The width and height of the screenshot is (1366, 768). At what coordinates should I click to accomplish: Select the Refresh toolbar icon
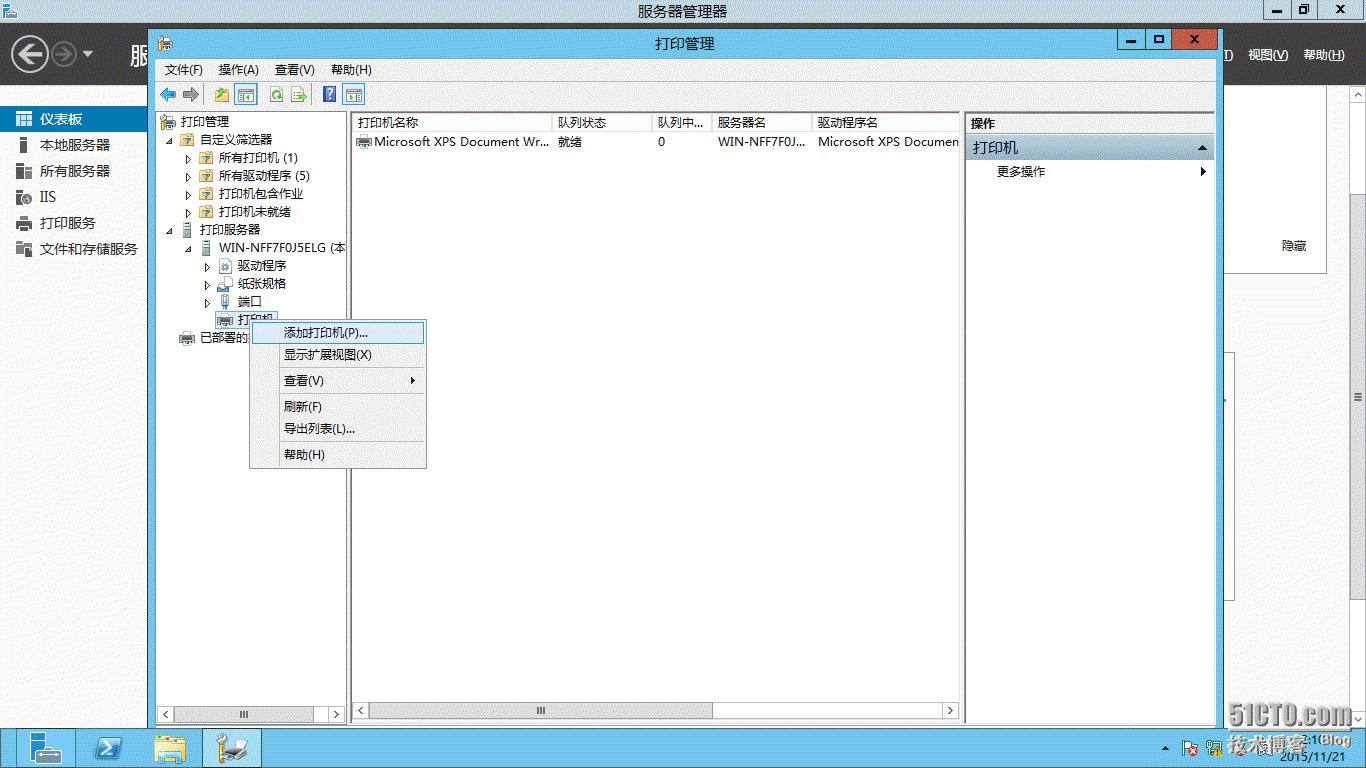(x=276, y=95)
